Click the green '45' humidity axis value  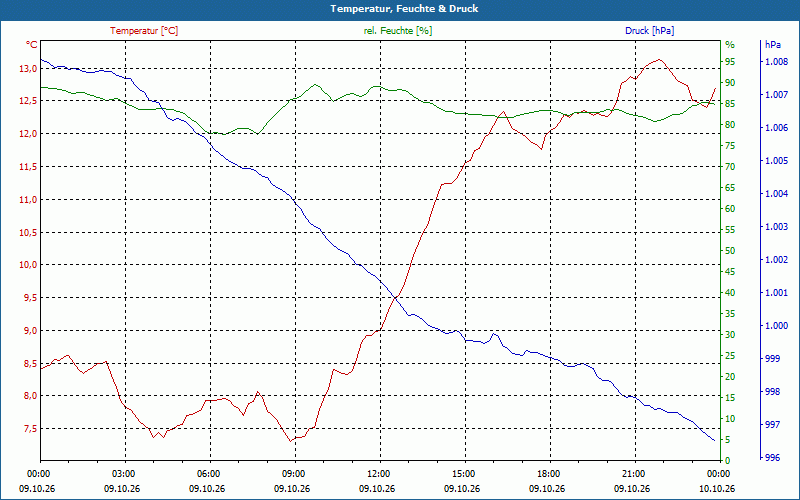730,272
